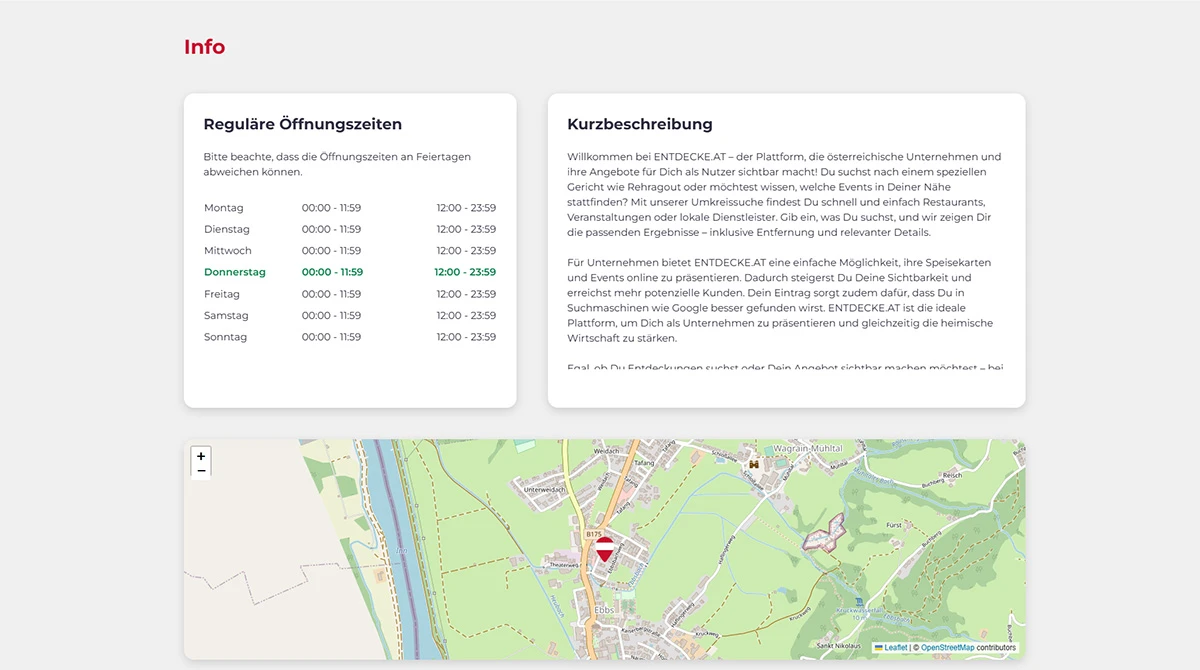Click the Fürst label on map

pos(894,524)
